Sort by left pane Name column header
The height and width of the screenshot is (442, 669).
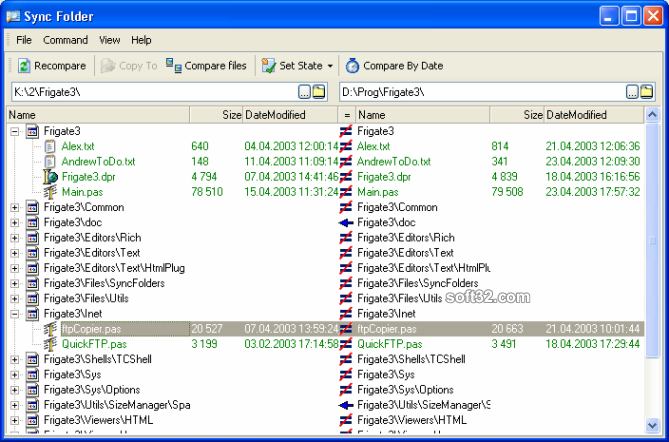[98, 115]
